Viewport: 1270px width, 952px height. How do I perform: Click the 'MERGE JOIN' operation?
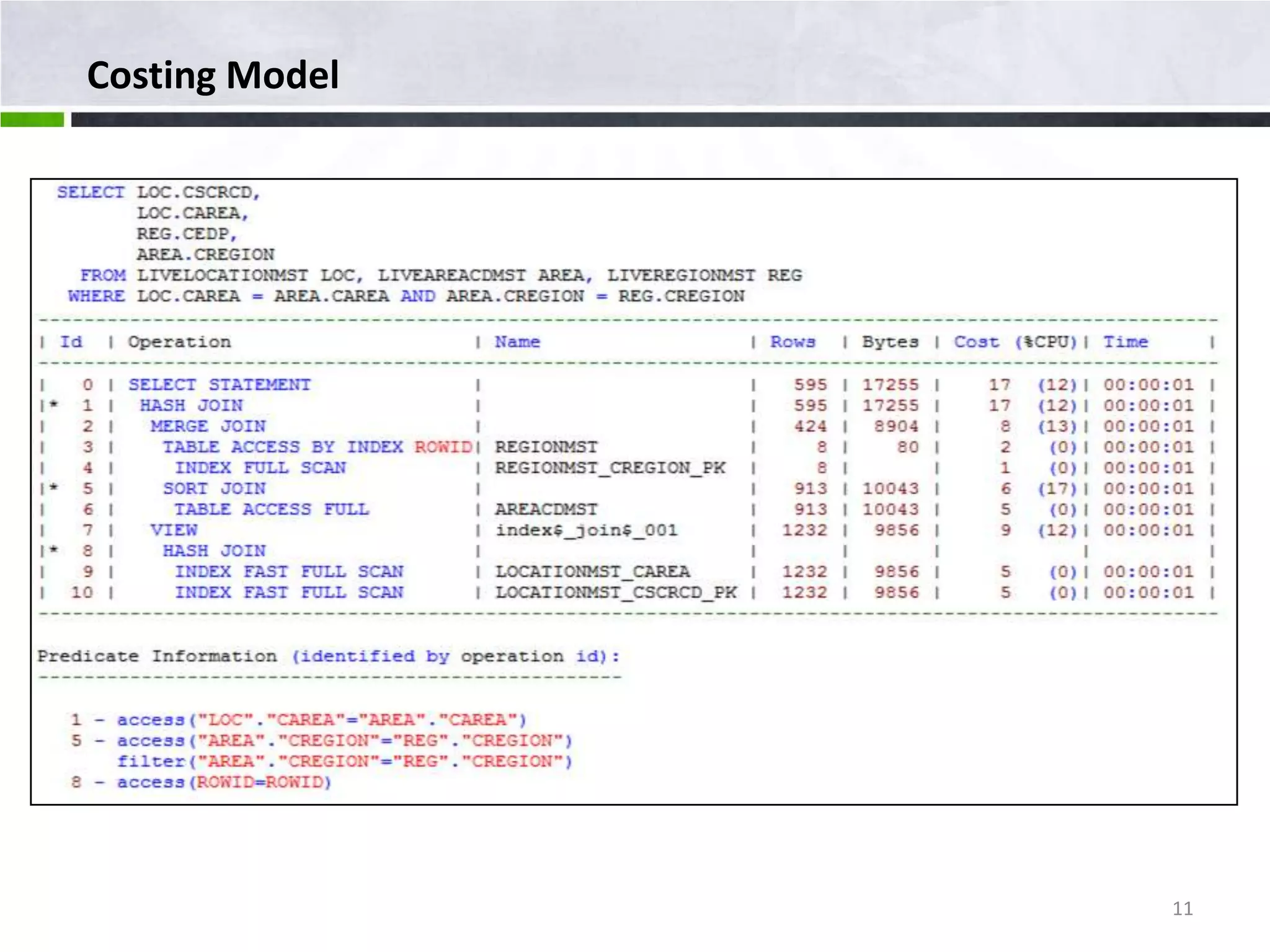(208, 426)
